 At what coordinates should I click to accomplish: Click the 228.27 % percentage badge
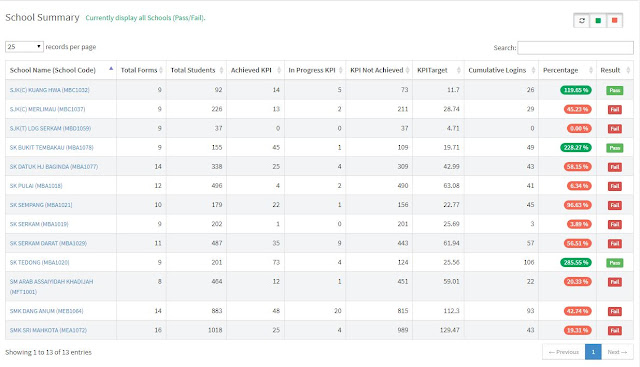pyautogui.click(x=576, y=148)
